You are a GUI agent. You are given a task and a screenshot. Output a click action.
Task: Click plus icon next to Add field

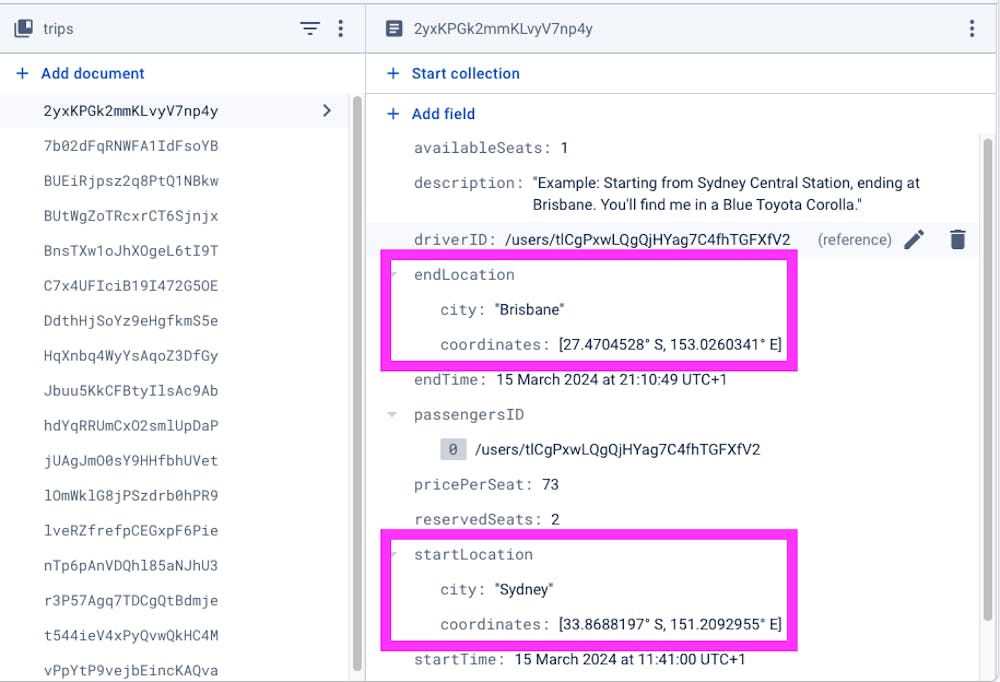(393, 114)
